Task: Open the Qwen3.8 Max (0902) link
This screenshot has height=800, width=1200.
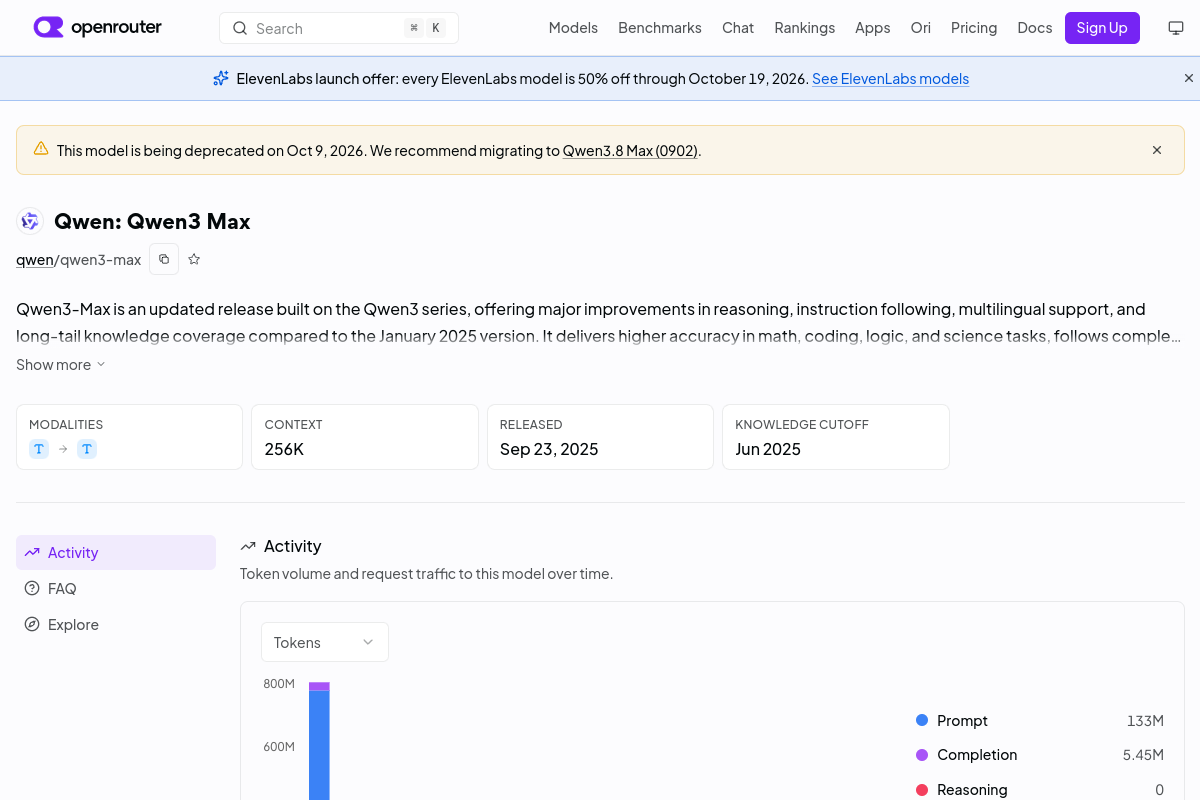Action: [630, 151]
